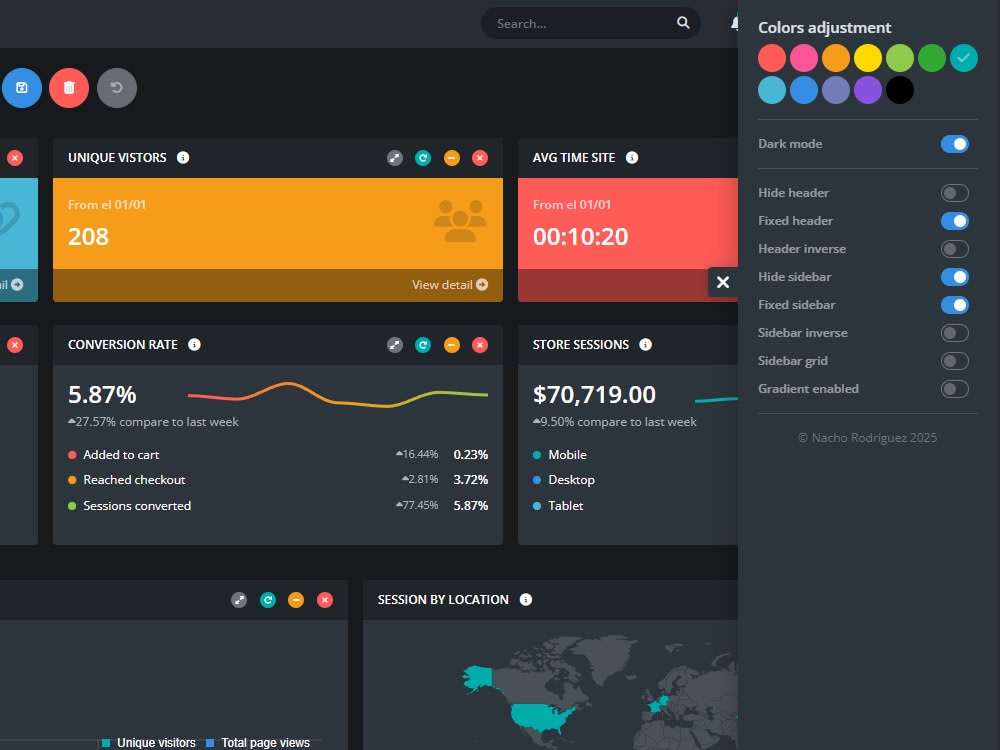The image size is (1000, 750).
Task: Enable the Hide header switch
Action: tap(955, 193)
